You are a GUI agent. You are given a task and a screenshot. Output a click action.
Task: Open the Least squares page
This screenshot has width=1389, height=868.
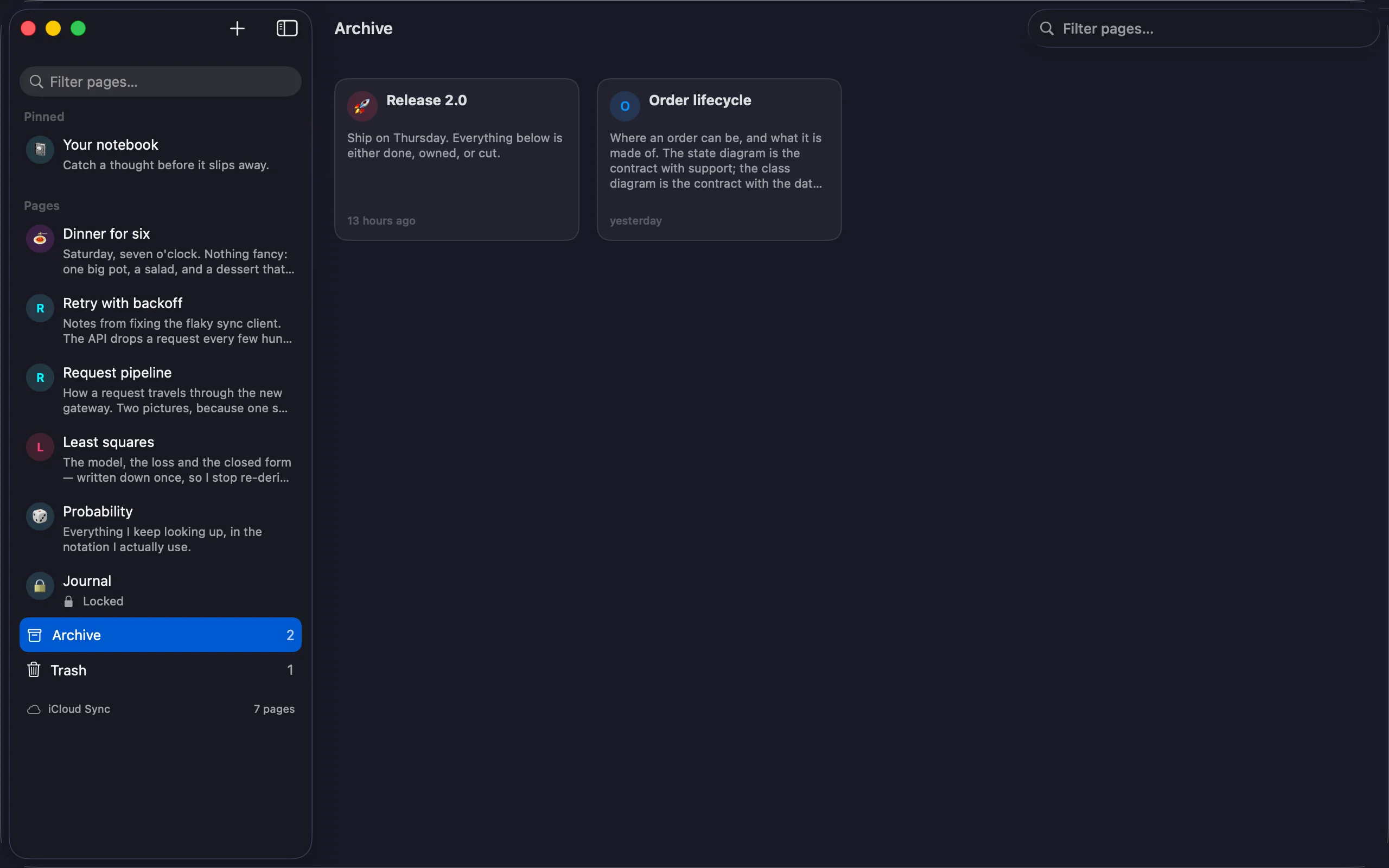coord(160,459)
